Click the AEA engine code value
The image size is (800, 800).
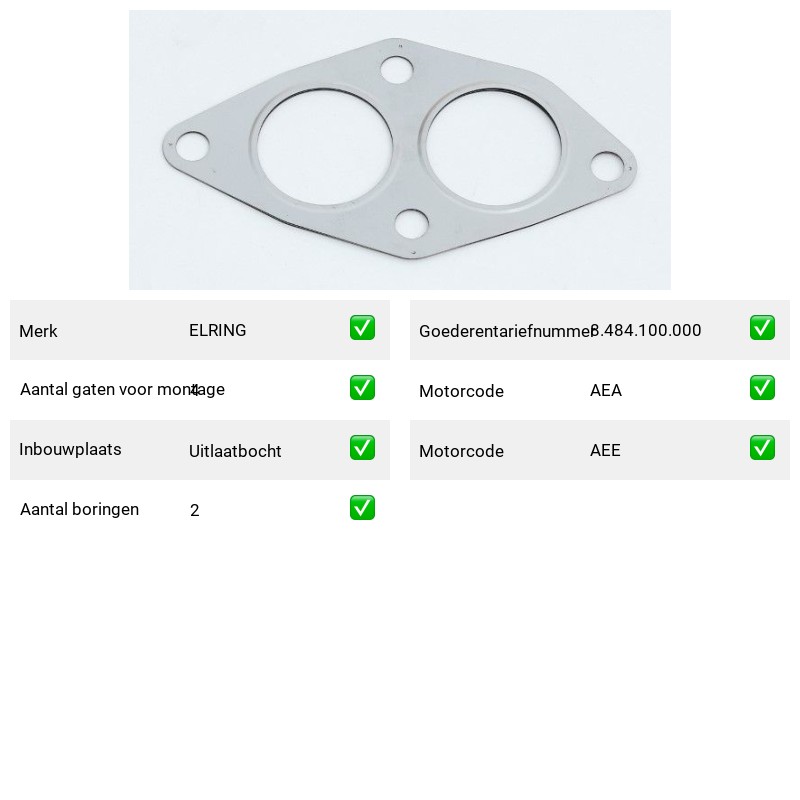point(606,390)
